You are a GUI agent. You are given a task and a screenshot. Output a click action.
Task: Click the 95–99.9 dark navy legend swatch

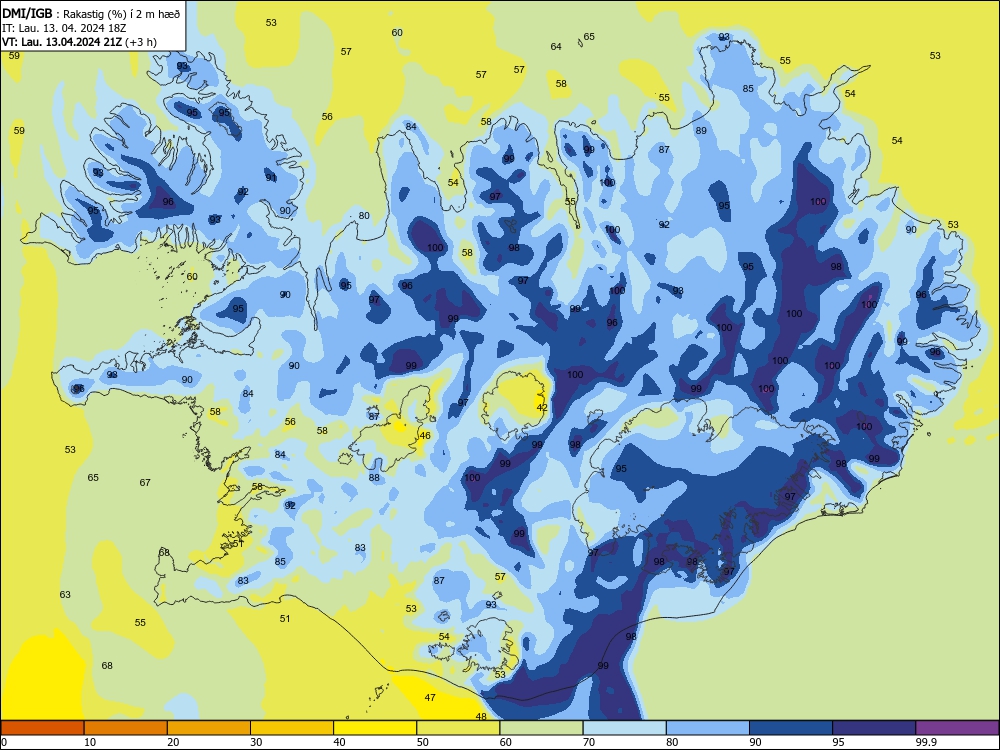coord(874,728)
